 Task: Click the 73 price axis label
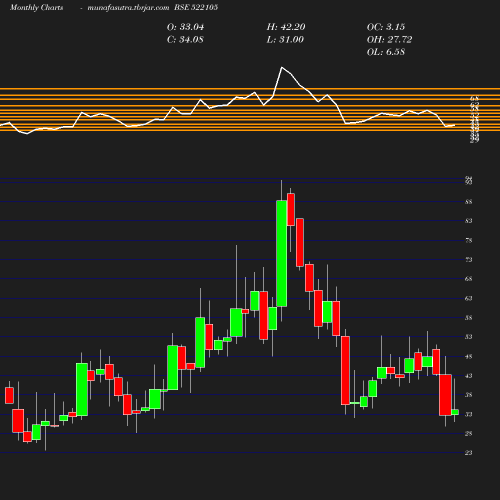click(469, 259)
